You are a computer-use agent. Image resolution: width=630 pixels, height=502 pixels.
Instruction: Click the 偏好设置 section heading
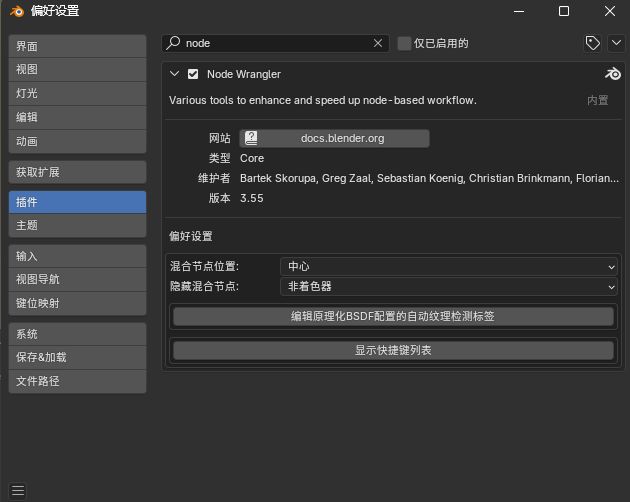click(191, 236)
